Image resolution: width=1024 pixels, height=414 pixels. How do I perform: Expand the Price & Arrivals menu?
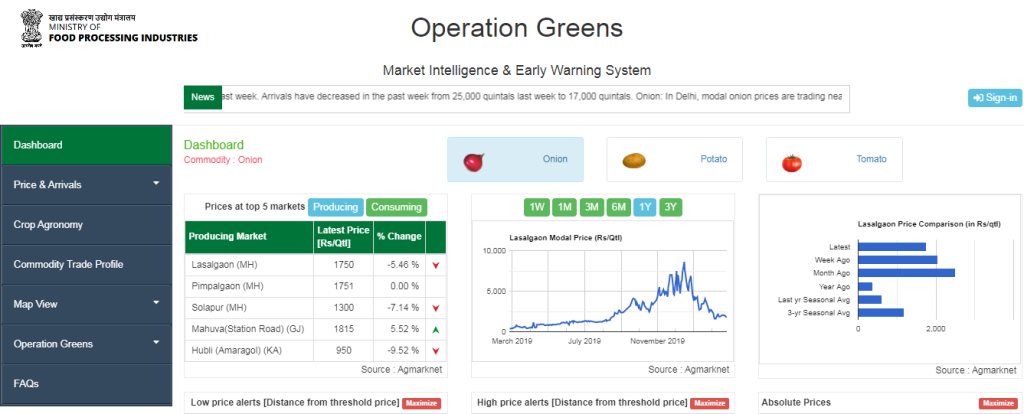pos(86,185)
